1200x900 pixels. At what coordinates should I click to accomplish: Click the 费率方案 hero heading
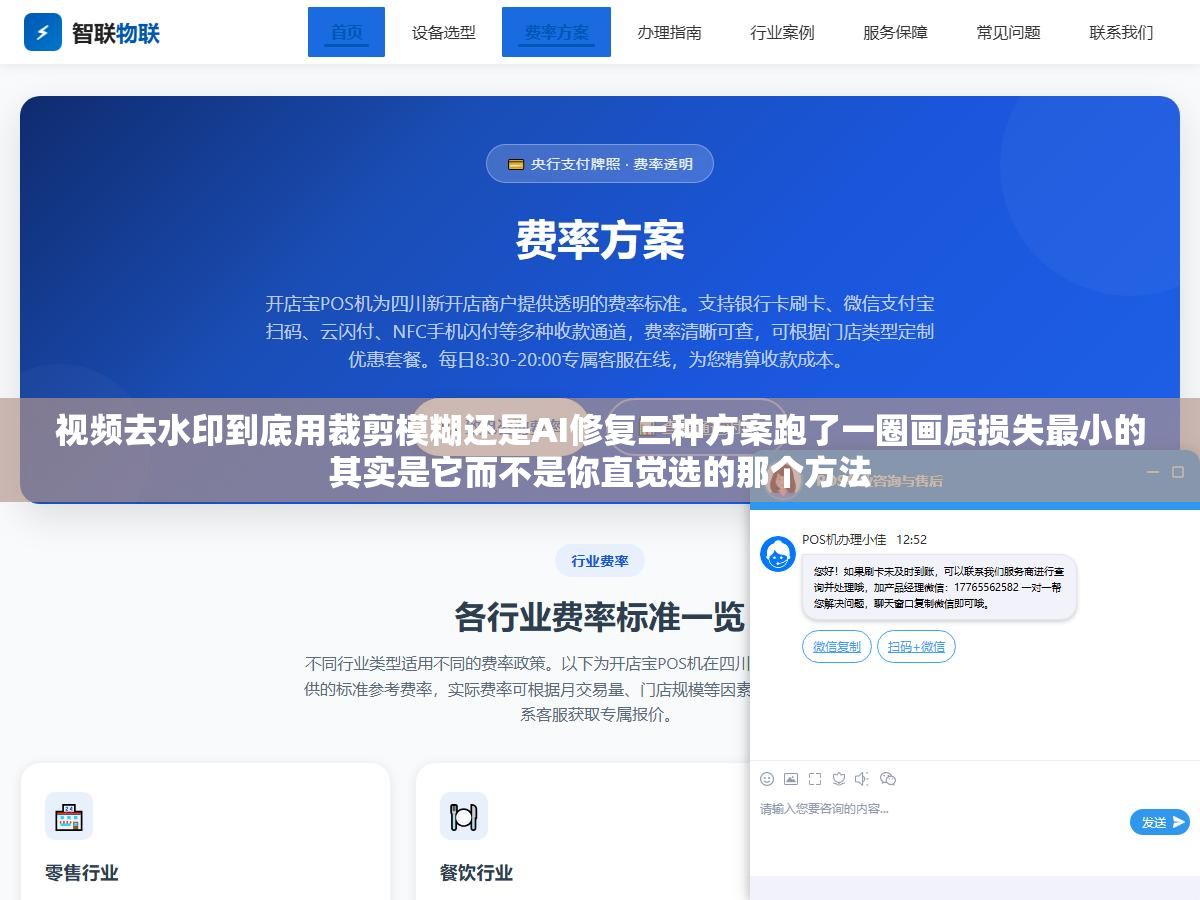point(600,240)
